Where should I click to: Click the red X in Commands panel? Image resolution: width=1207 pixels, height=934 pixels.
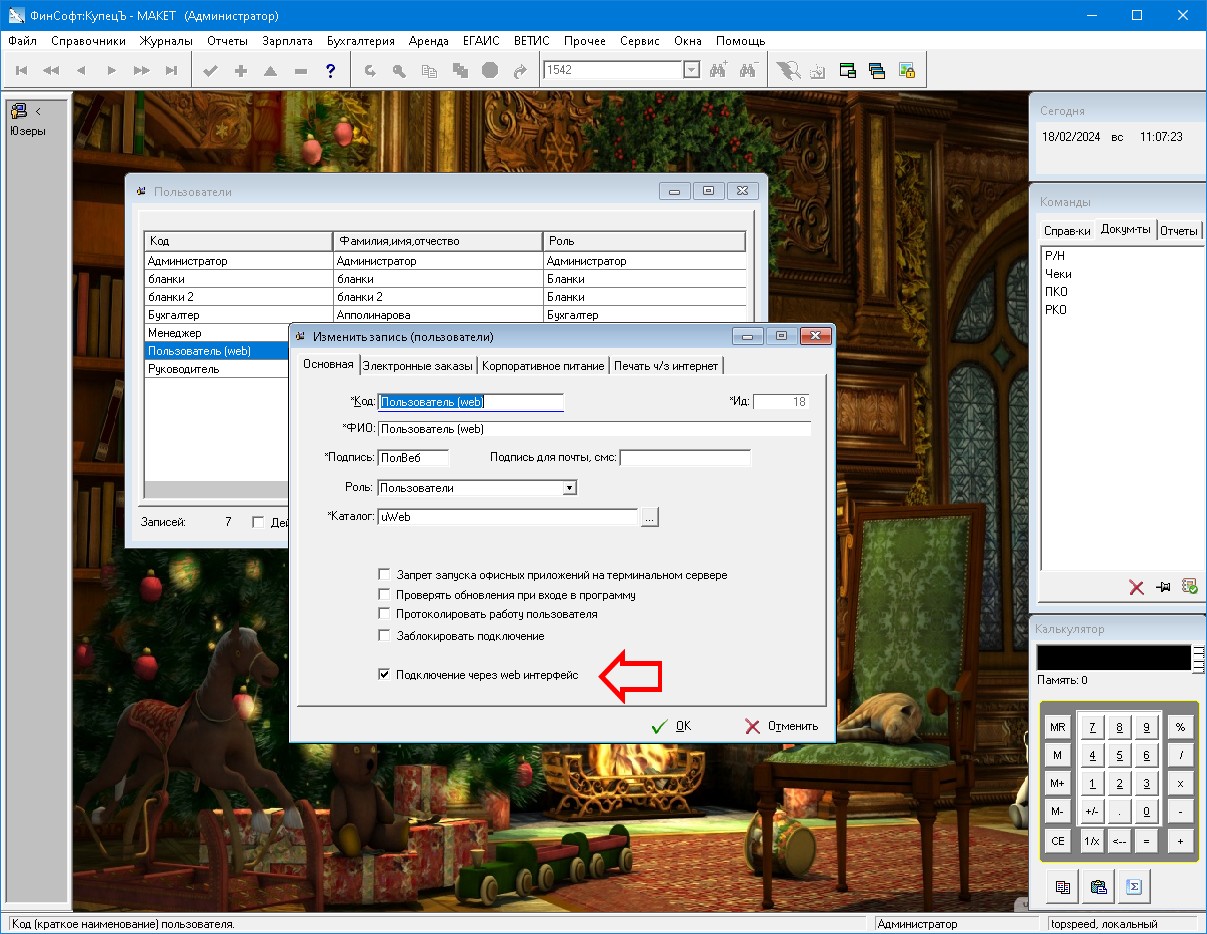tap(1136, 587)
